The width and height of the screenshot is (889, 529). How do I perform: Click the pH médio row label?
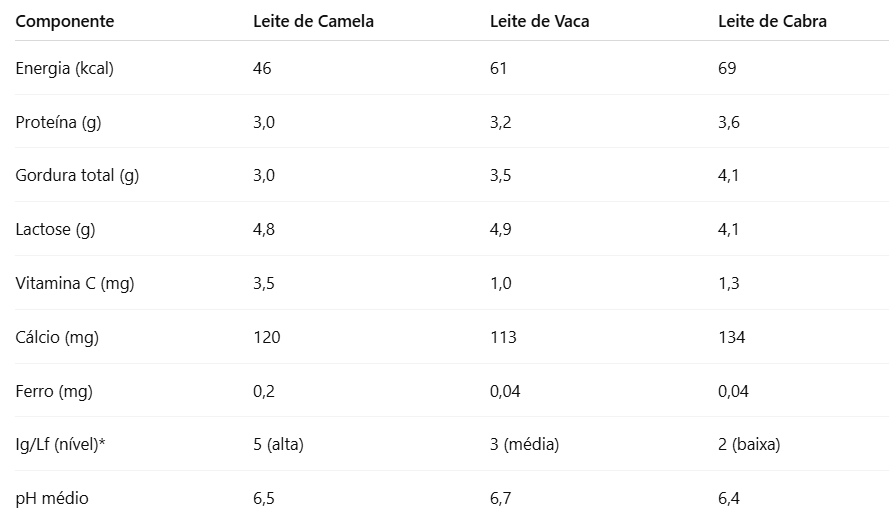[x=52, y=498]
